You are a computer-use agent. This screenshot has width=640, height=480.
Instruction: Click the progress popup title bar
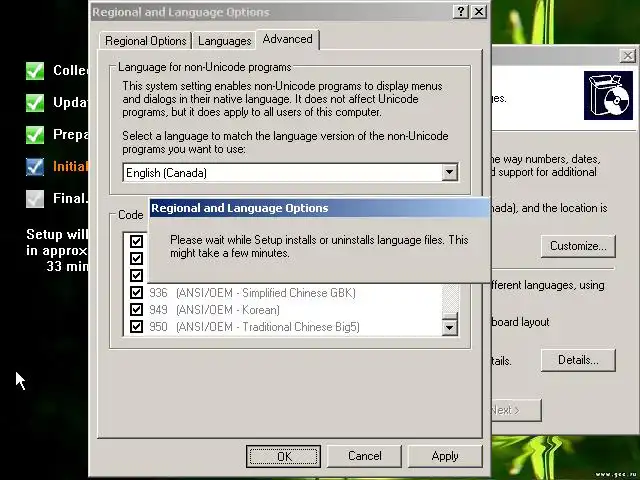pyautogui.click(x=319, y=208)
